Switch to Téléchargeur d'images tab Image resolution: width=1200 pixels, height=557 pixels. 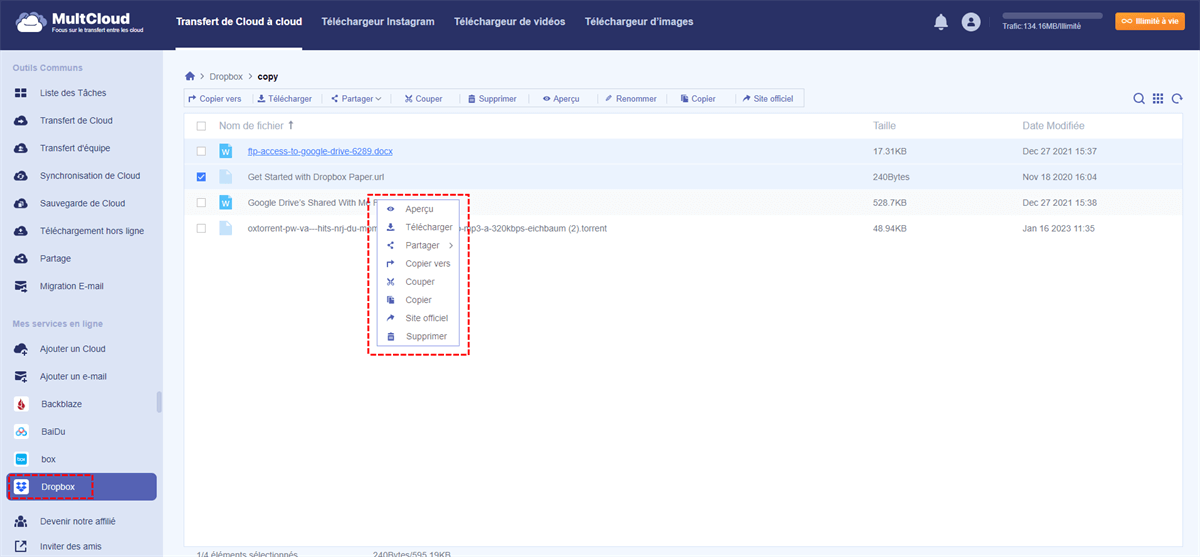[x=639, y=22]
